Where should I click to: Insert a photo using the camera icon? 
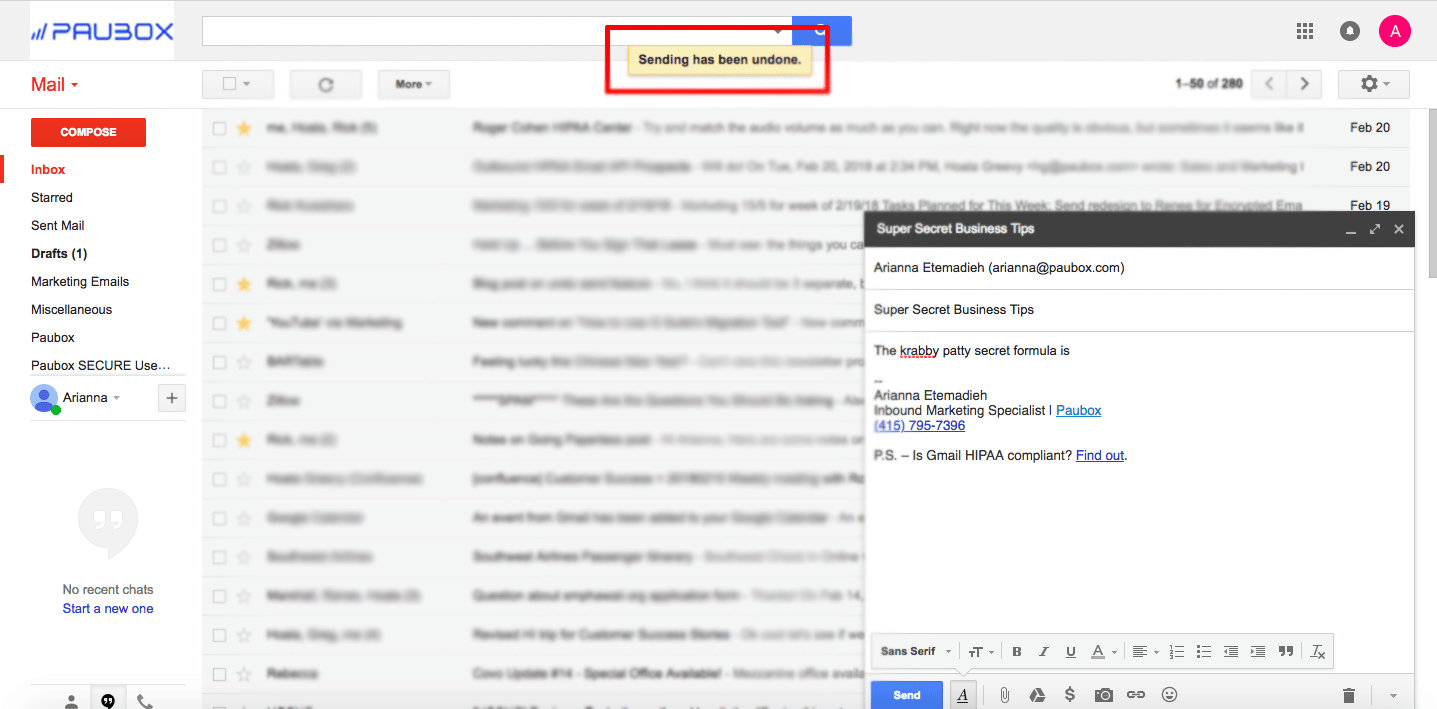point(1103,694)
